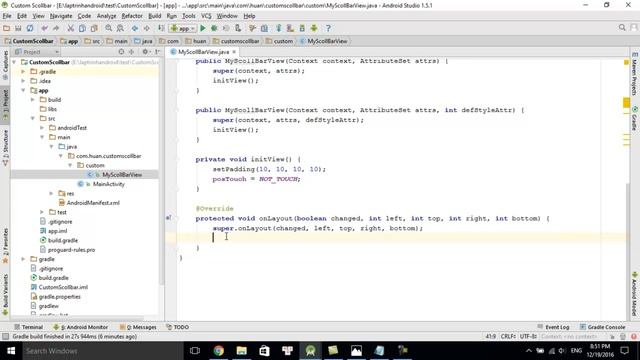Start debugging with the Debug bug icon
Image resolution: width=640 pixels, height=360 pixels.
tap(214, 28)
